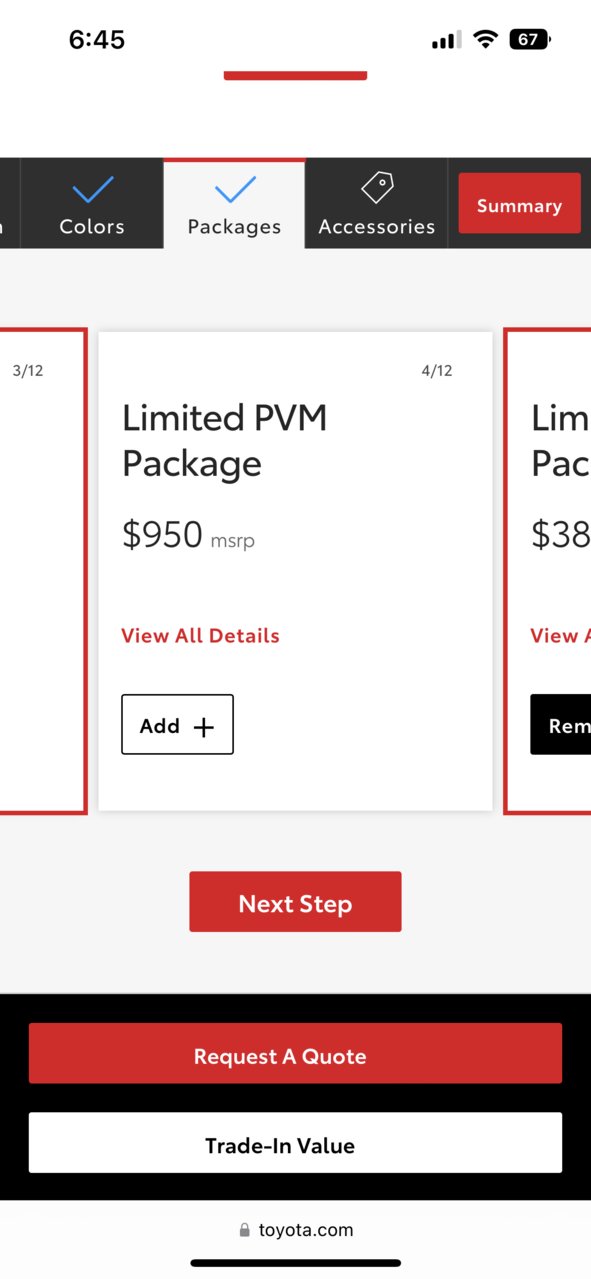Screen dimensions: 591x1279
Task: Select the partially visible 3/12 package card
Action: (x=42, y=571)
